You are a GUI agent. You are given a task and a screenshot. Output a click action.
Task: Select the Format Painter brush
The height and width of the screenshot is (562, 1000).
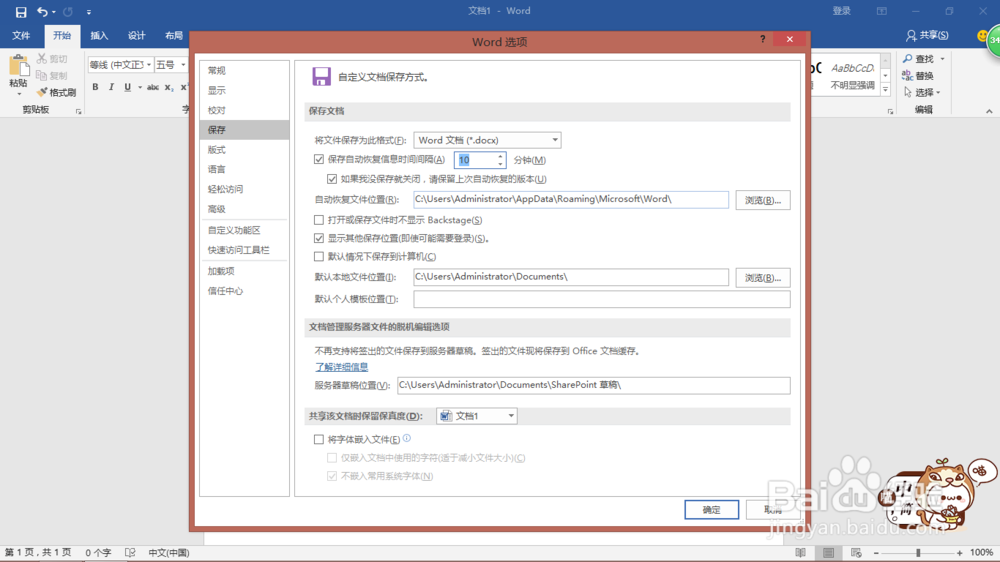42,92
